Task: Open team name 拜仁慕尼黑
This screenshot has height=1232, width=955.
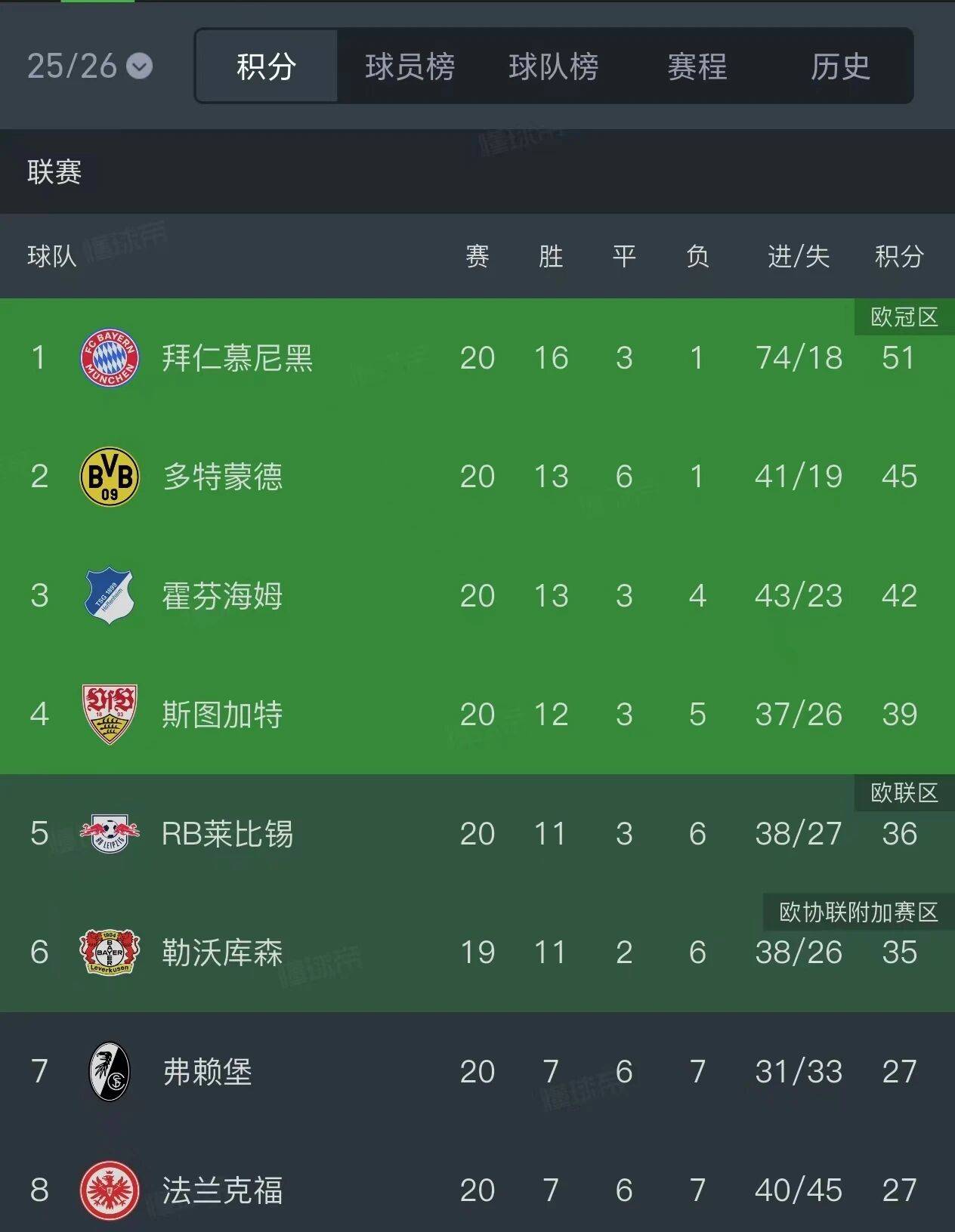Action: pos(237,358)
